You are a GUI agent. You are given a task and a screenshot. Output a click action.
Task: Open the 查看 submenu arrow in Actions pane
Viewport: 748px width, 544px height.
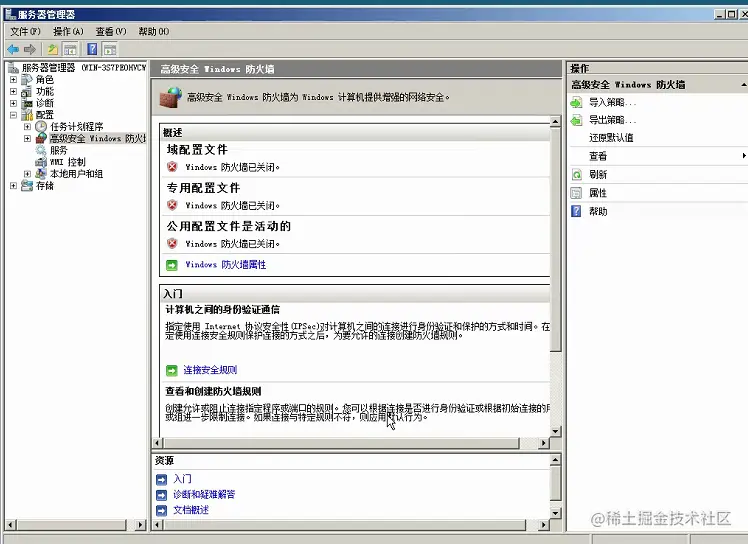click(744, 156)
